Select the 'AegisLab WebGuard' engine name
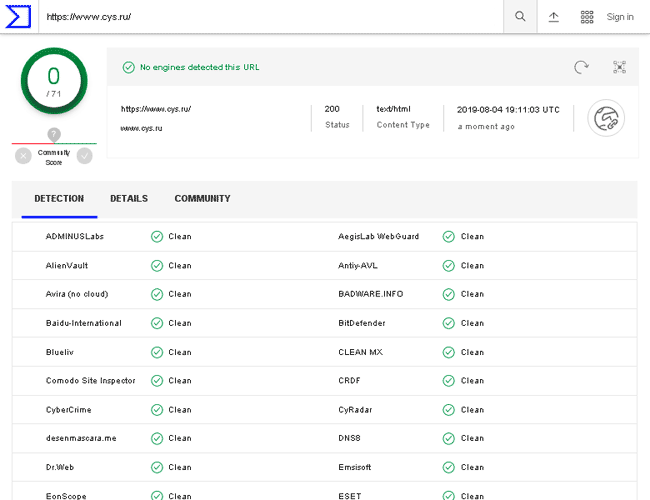This screenshot has height=500, width=650. click(378, 236)
